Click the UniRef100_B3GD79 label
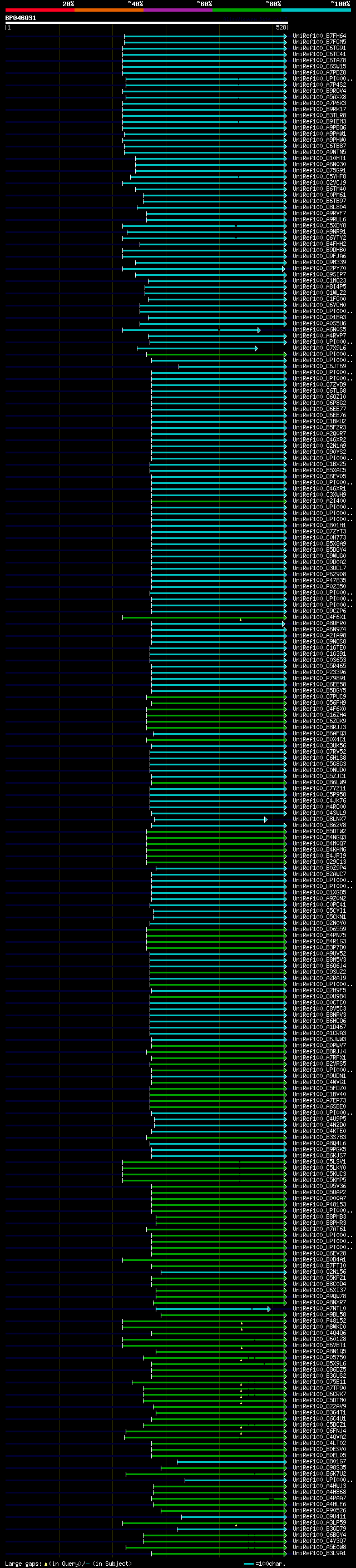This screenshot has width=356, height=1568. pyautogui.click(x=319, y=1529)
